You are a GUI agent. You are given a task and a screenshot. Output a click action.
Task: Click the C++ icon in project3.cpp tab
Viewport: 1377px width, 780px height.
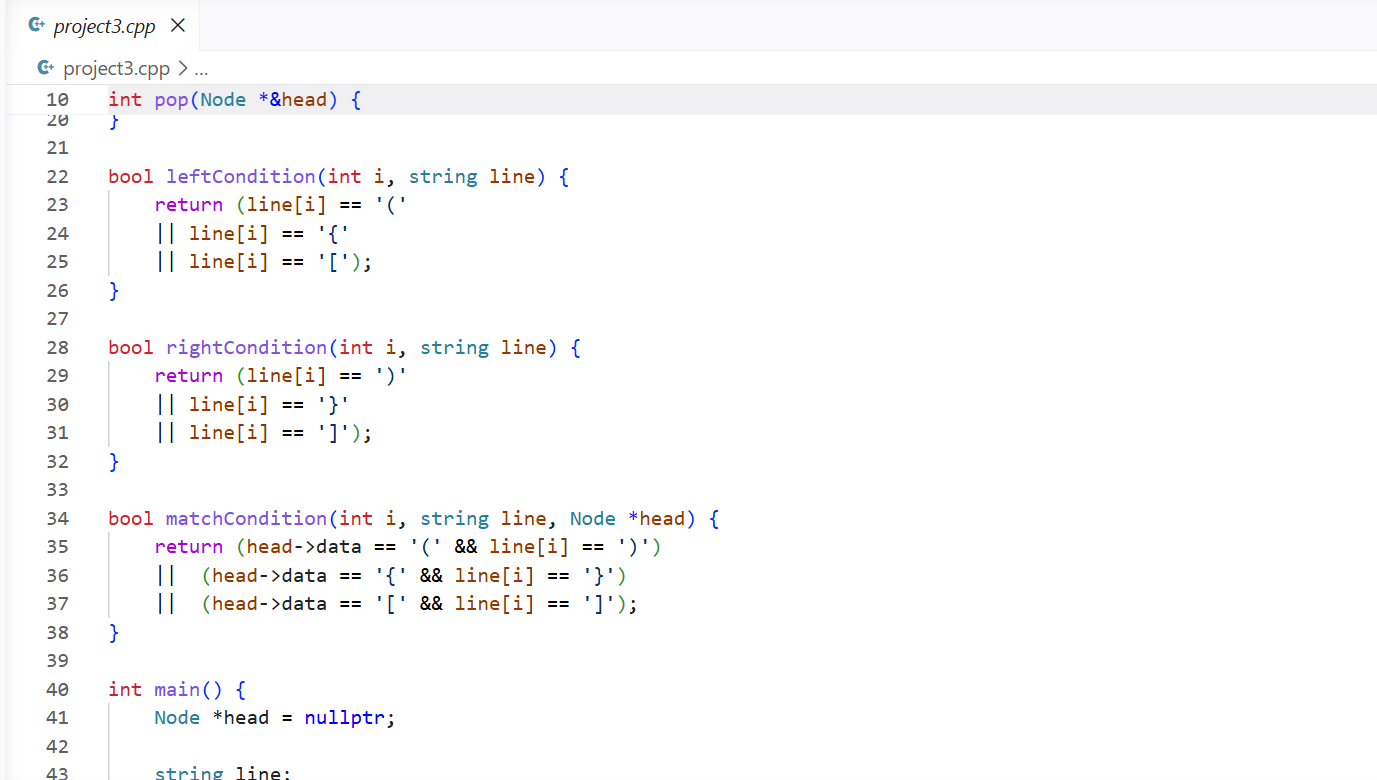click(x=36, y=26)
